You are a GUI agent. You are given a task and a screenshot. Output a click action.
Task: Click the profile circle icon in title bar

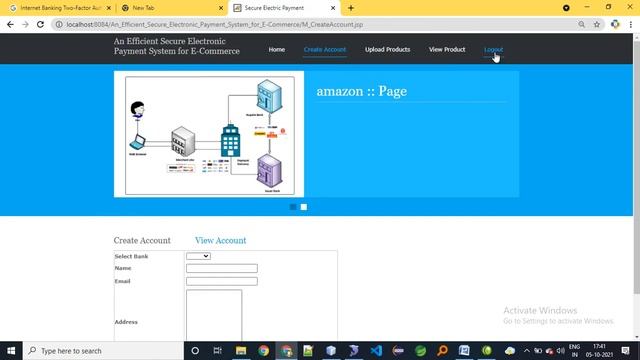pyautogui.click(x=566, y=8)
